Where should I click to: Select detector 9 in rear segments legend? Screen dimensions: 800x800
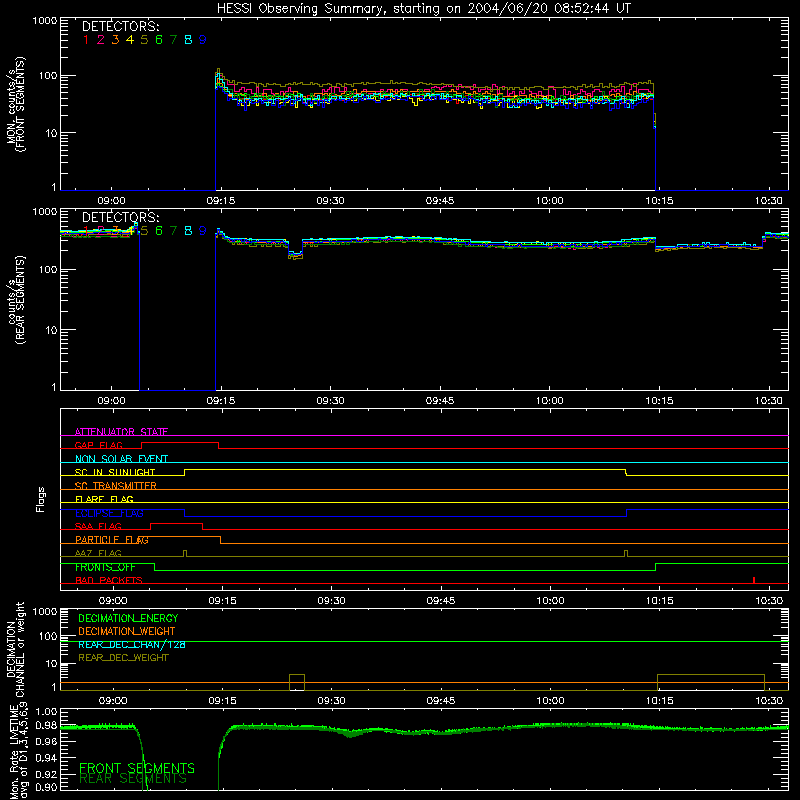(x=203, y=231)
